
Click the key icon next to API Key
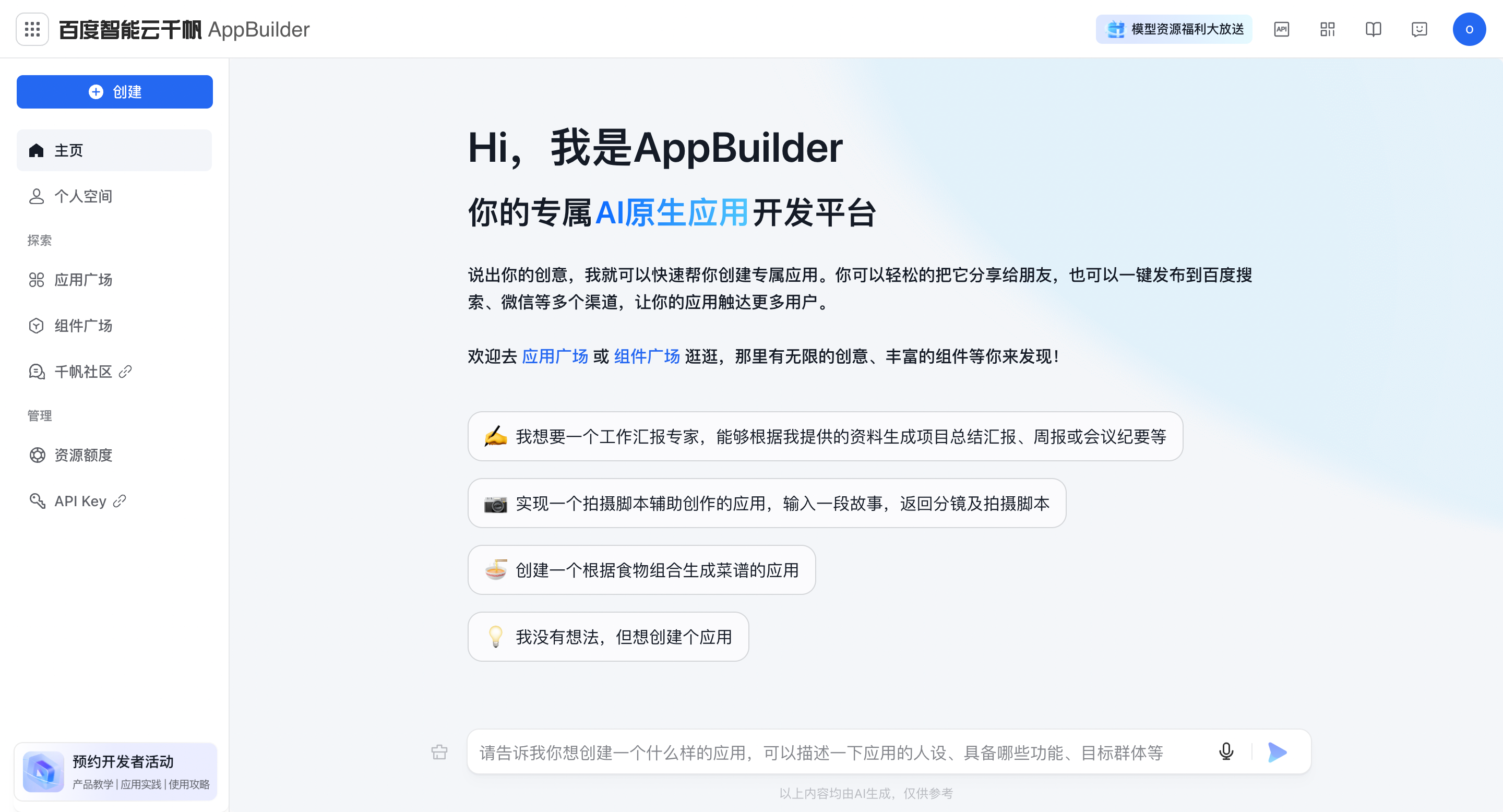(x=37, y=501)
